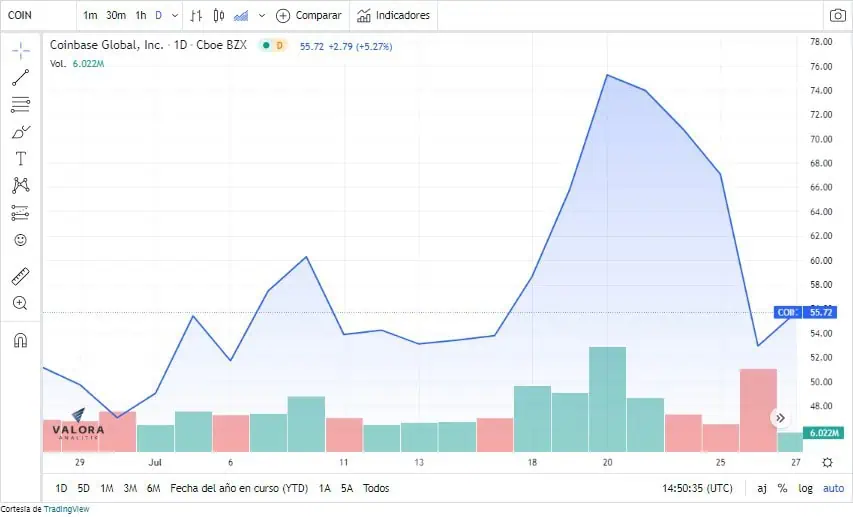Image resolution: width=853 pixels, height=517 pixels.
Task: Set range to 1M
Action: click(107, 488)
